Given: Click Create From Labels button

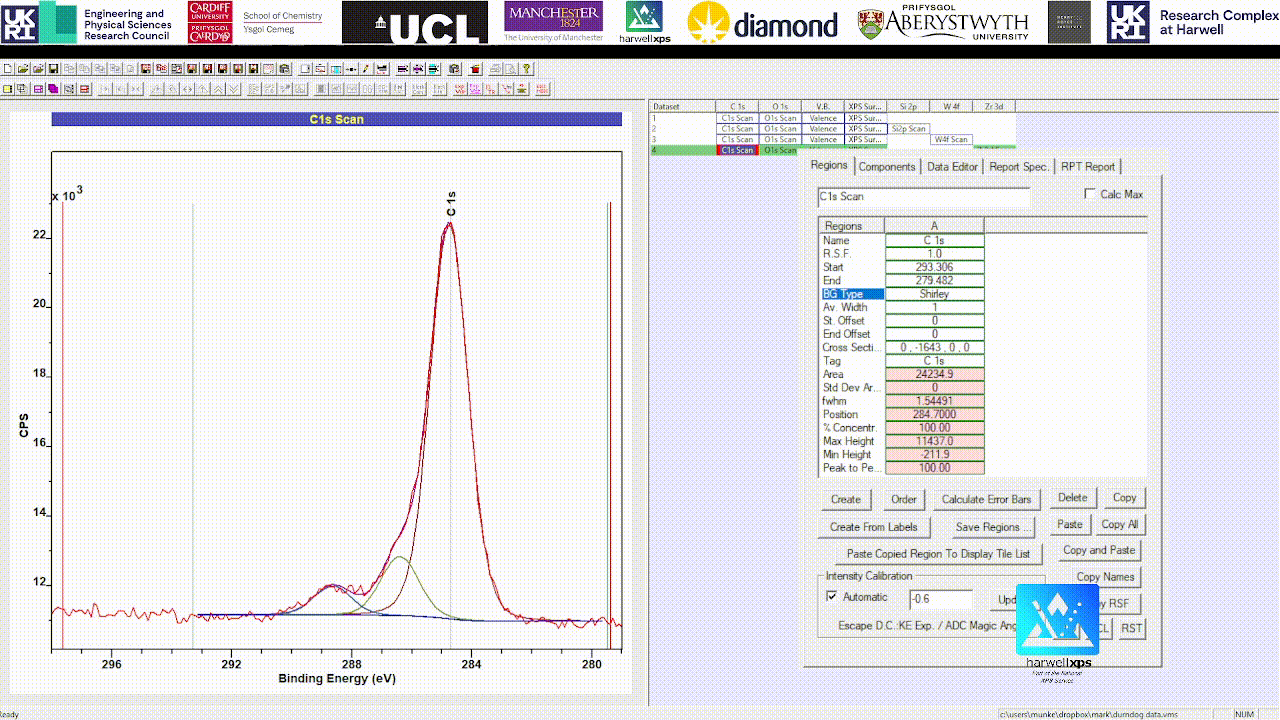Looking at the screenshot, I should [x=874, y=527].
